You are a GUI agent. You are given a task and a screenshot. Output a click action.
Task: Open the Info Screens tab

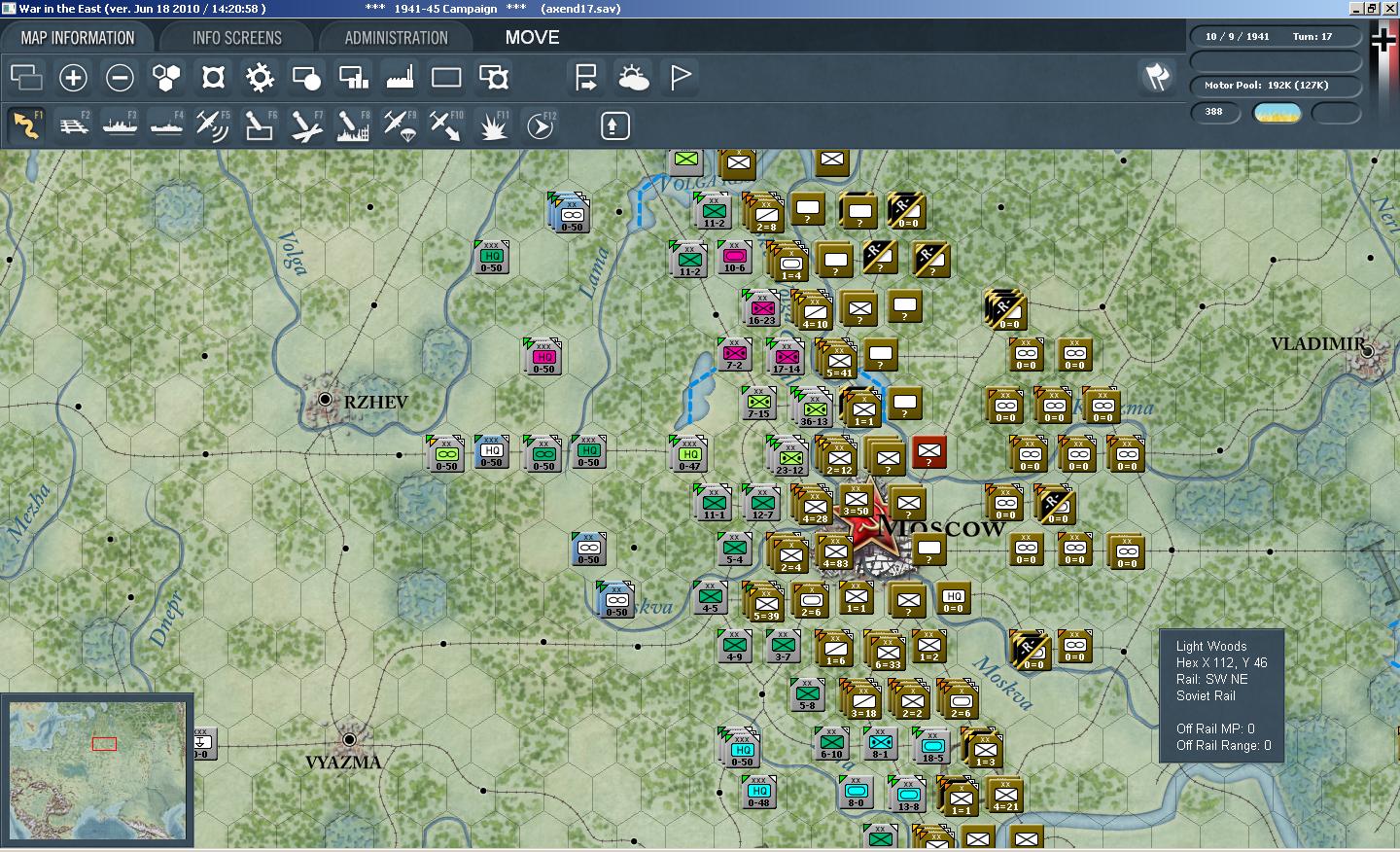(237, 38)
